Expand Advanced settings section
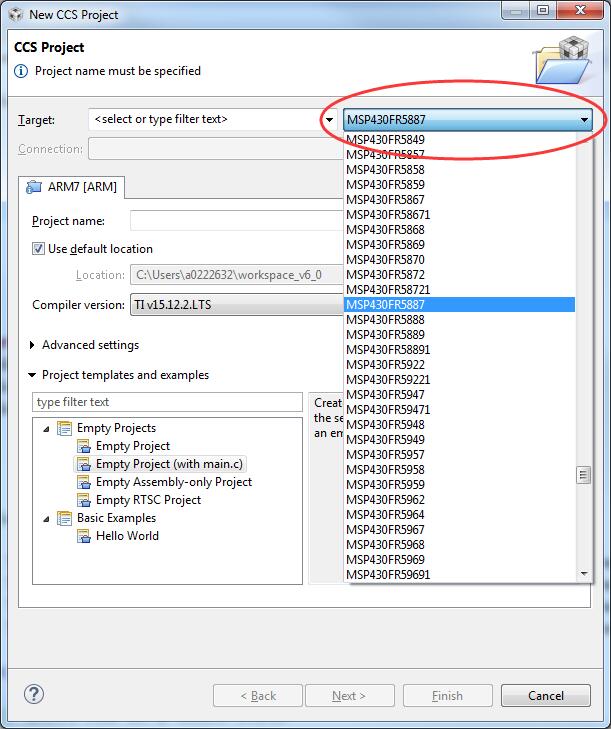 (32, 345)
